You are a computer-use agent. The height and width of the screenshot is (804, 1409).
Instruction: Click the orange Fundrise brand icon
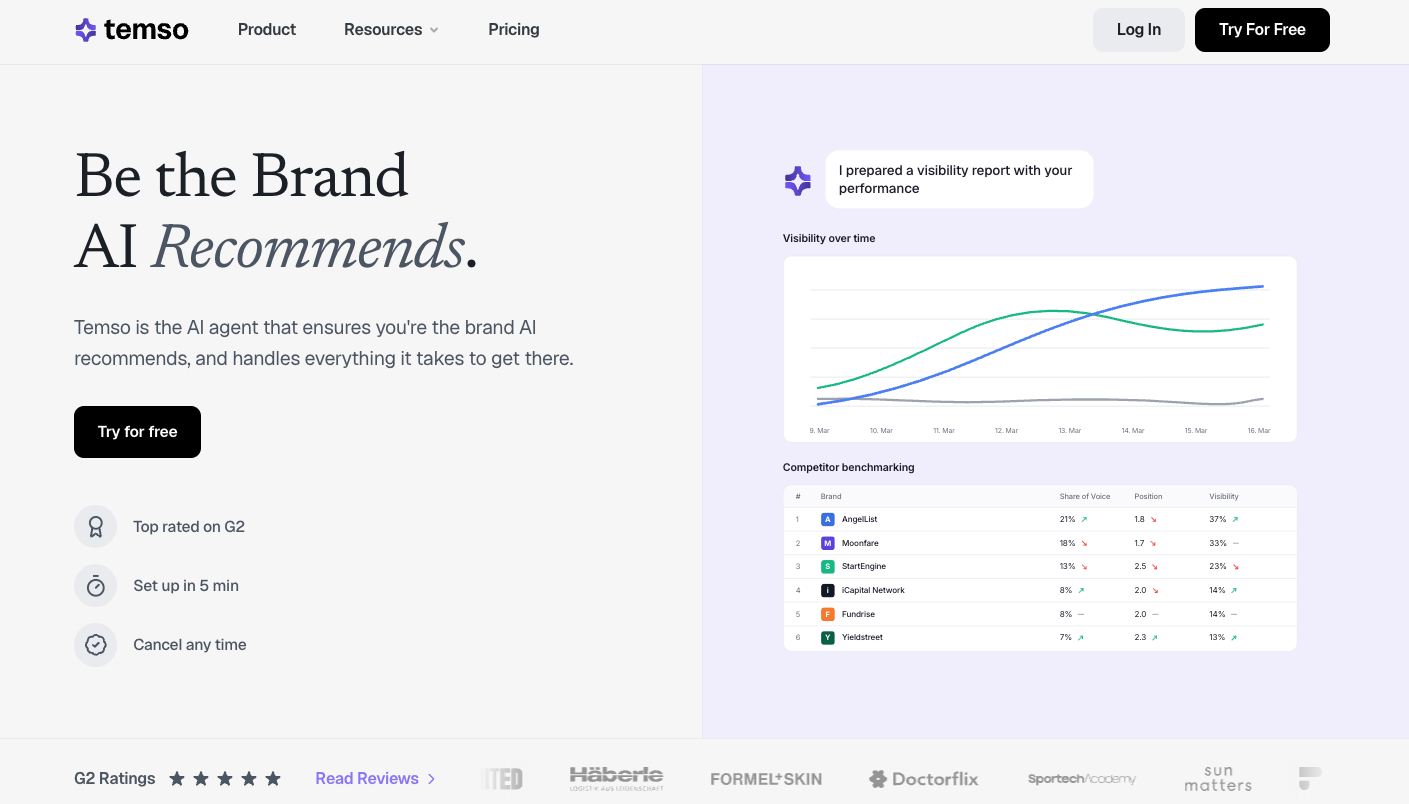pyautogui.click(x=827, y=614)
